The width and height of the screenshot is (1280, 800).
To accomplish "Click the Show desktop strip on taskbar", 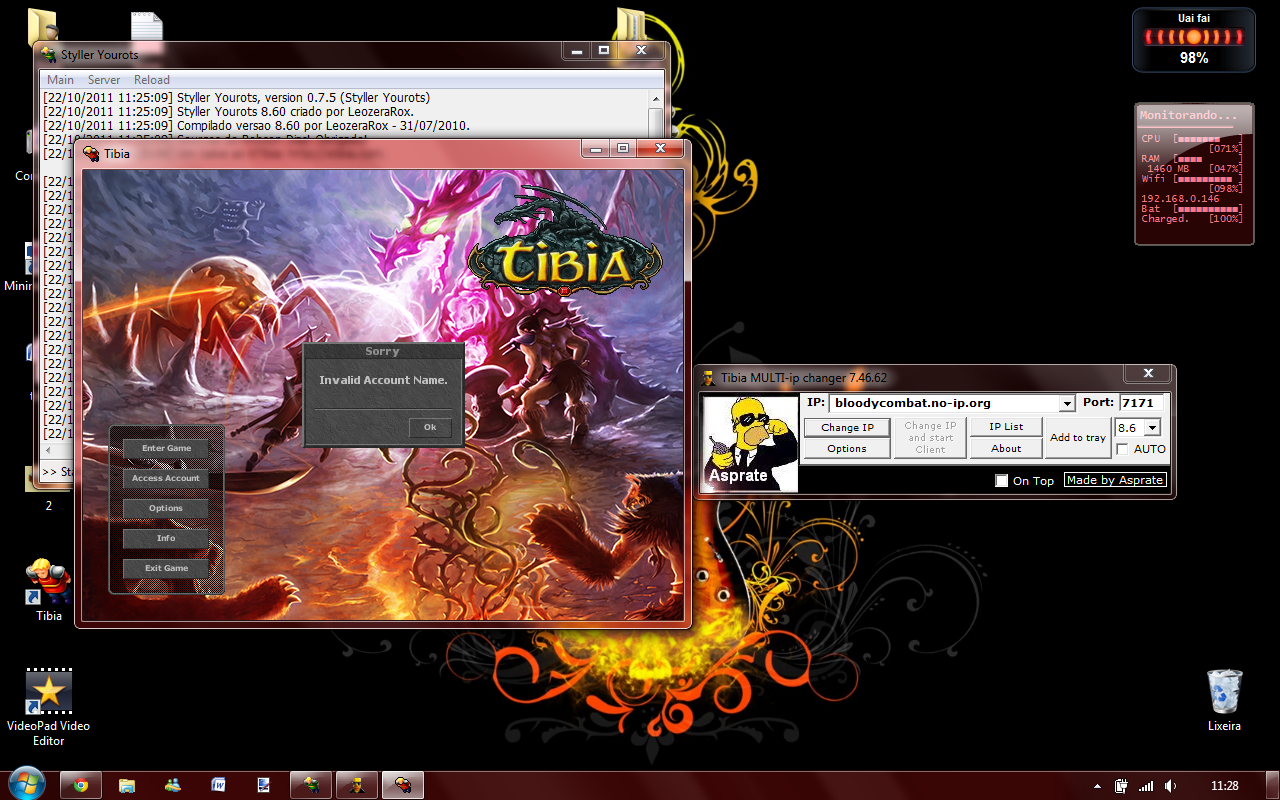I will (1273, 785).
